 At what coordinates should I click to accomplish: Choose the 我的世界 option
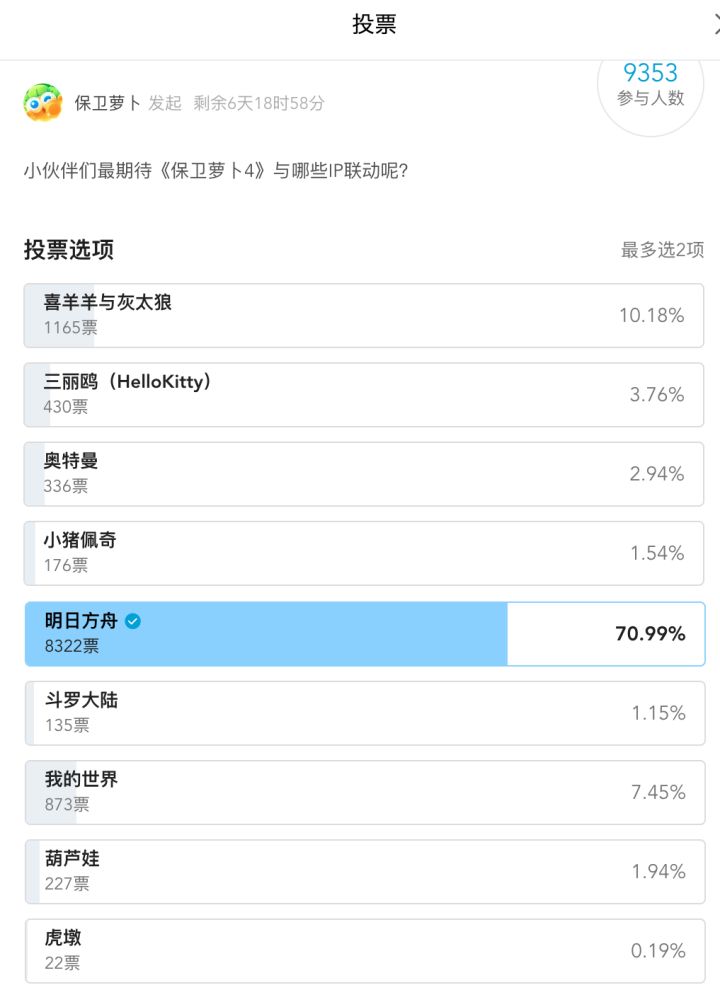(x=364, y=792)
